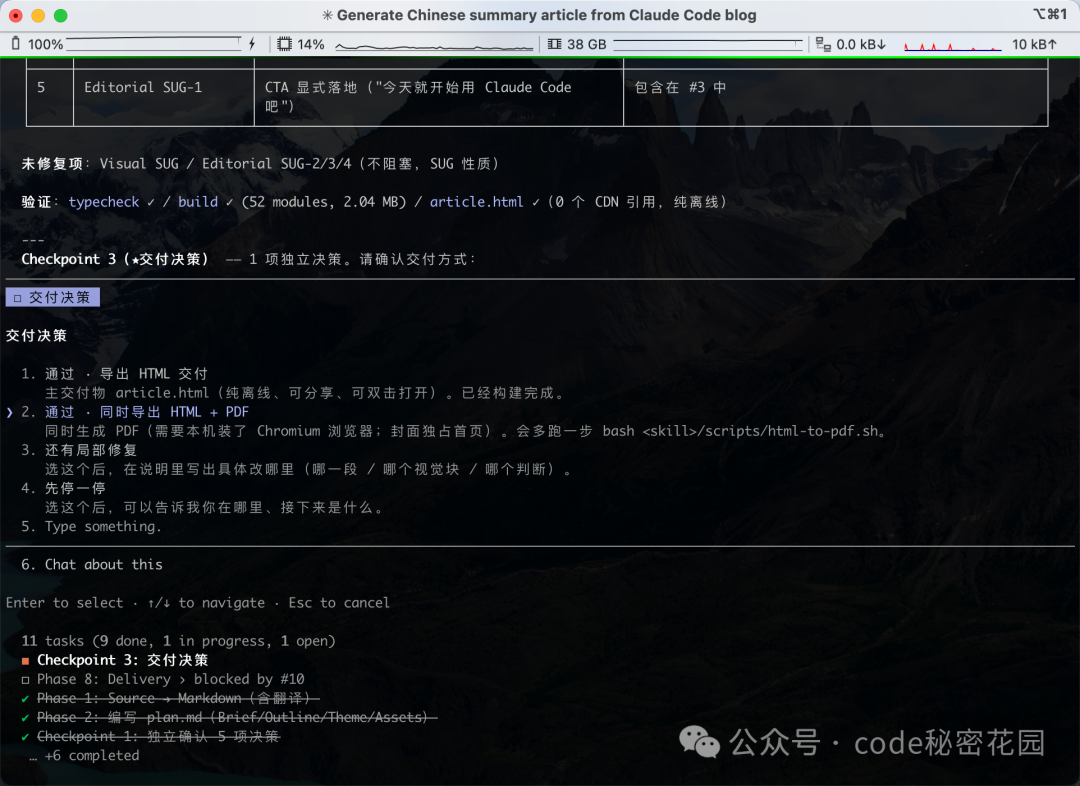
Task: Click table cell with CTA 显式落地 text
Action: [439, 96]
